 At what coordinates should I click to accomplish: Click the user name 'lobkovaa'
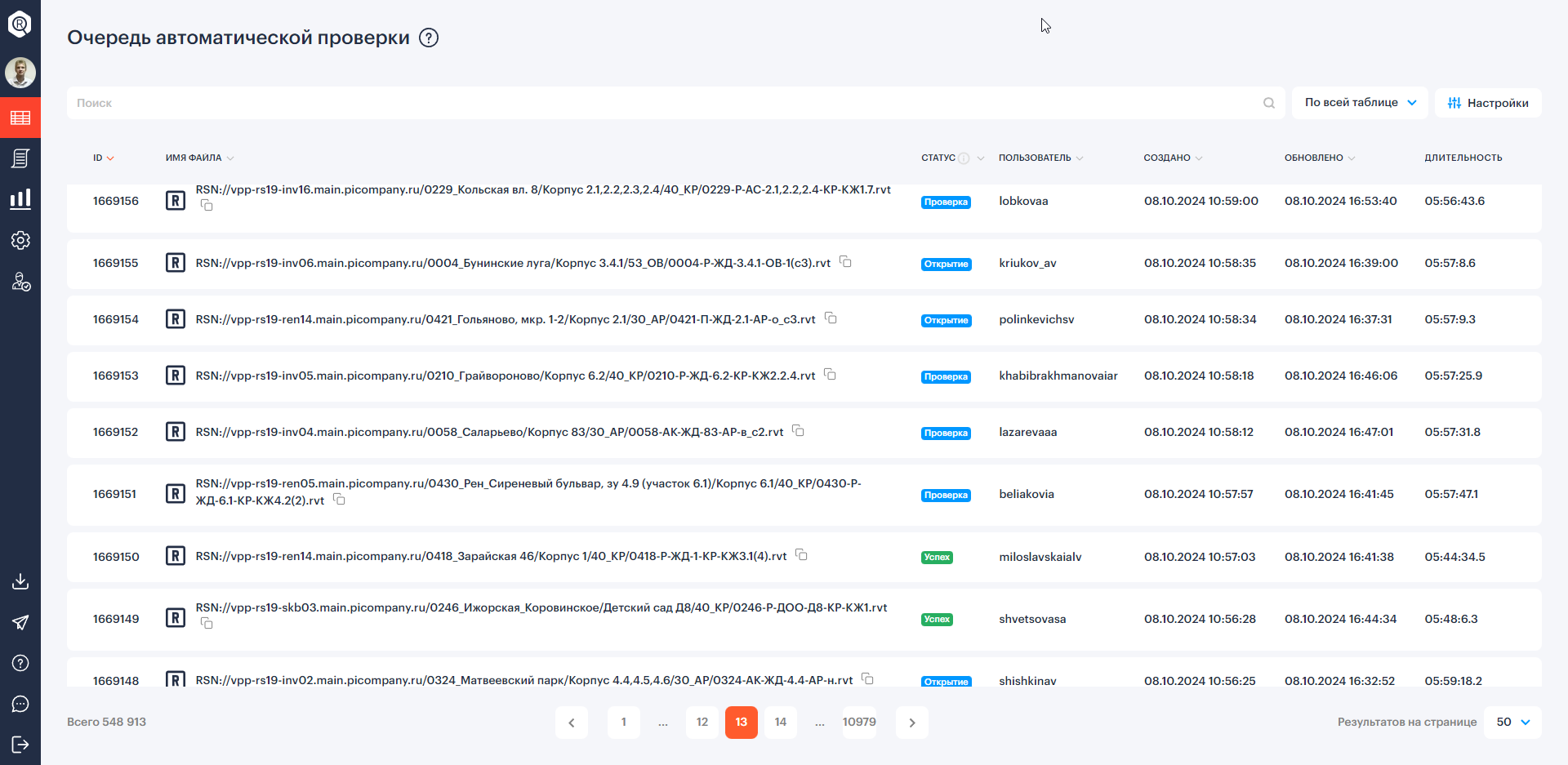(x=1023, y=201)
